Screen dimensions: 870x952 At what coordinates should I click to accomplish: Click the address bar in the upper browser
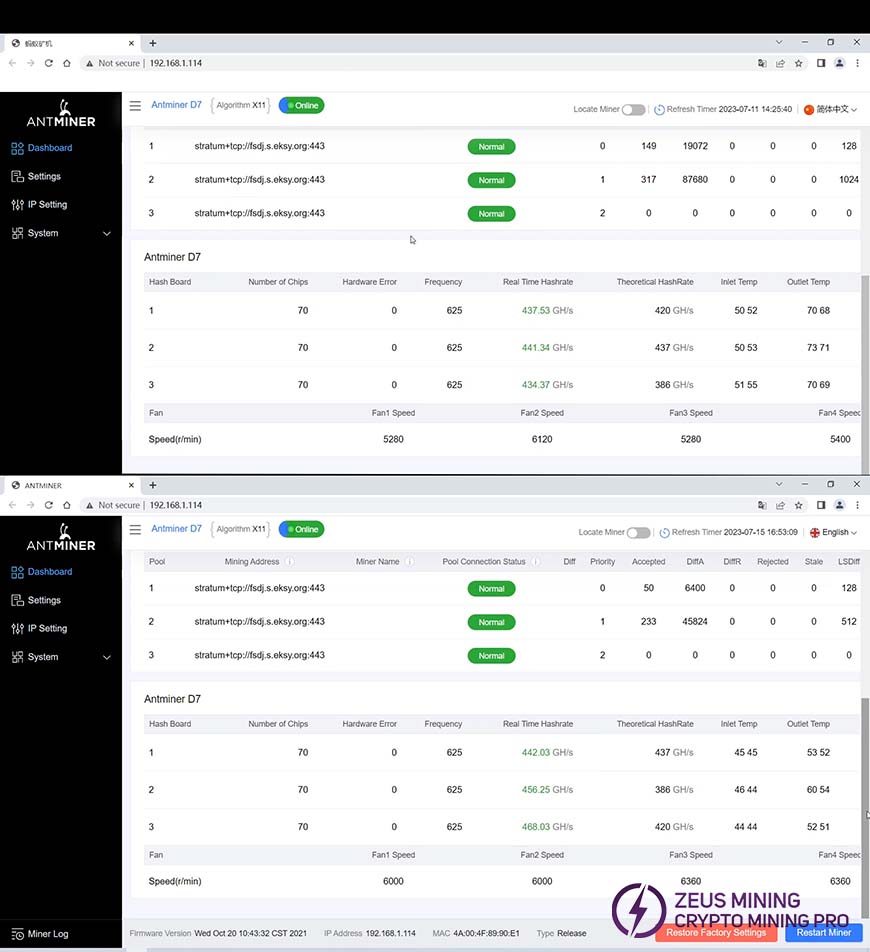400,63
